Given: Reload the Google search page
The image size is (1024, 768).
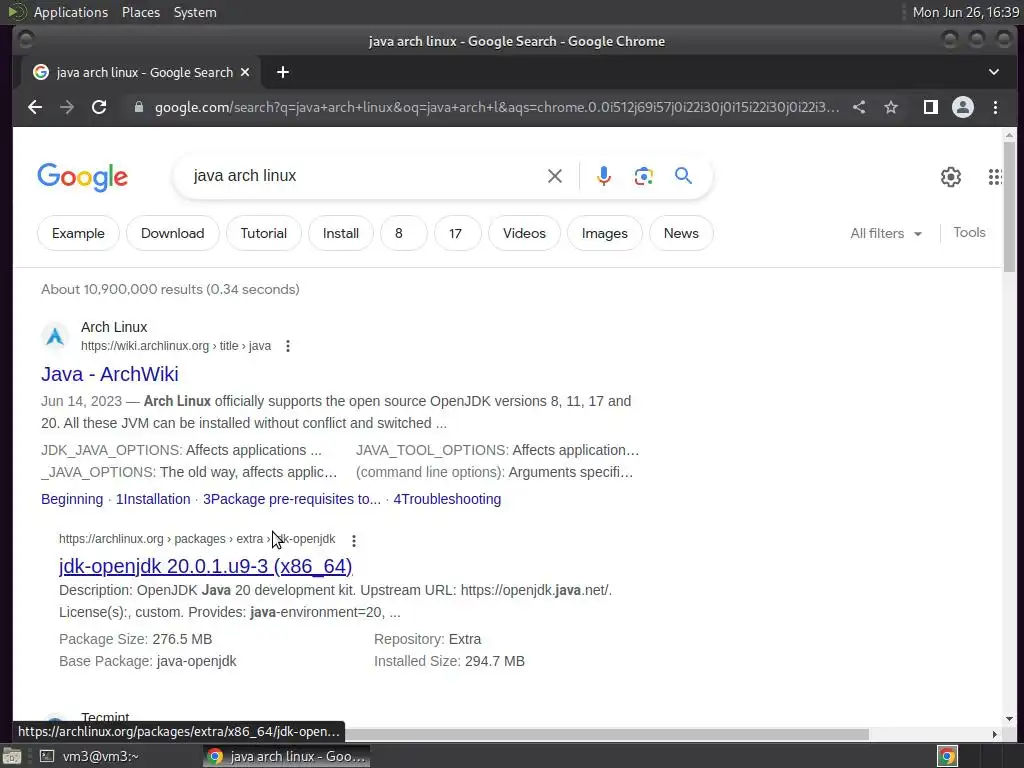Looking at the screenshot, I should click(99, 107).
